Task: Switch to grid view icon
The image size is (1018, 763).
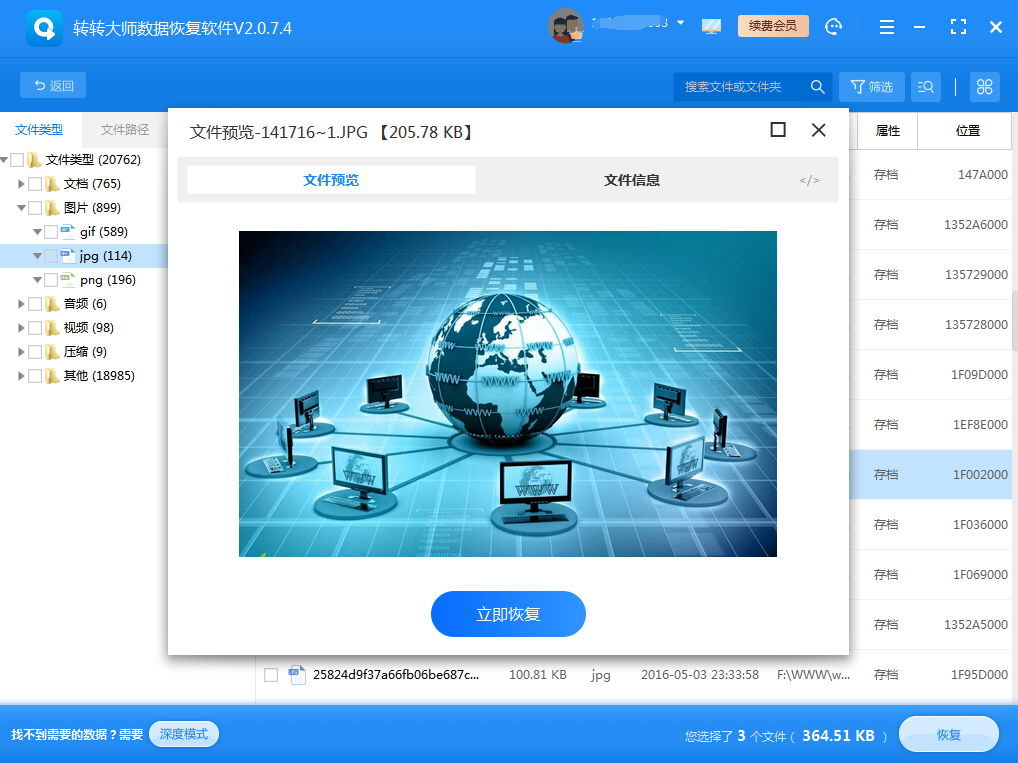Action: tap(984, 87)
